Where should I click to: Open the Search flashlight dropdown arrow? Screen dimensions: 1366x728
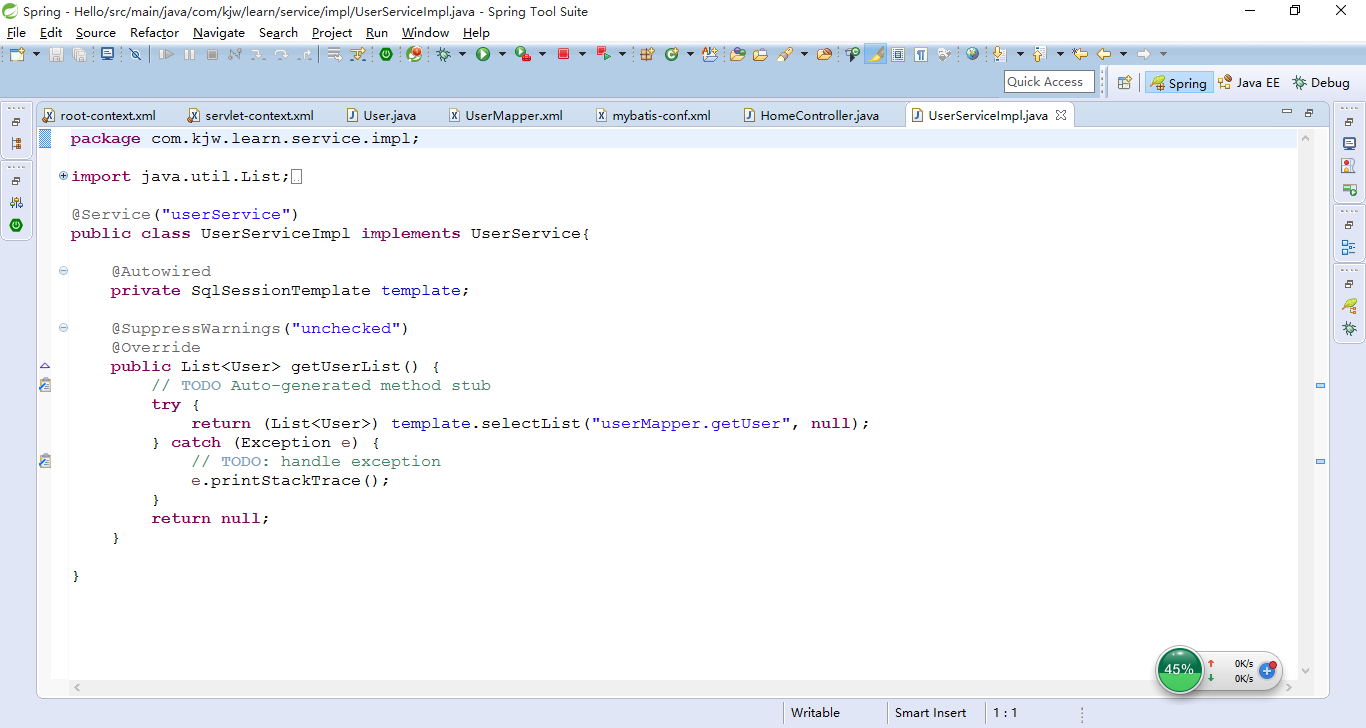[804, 54]
